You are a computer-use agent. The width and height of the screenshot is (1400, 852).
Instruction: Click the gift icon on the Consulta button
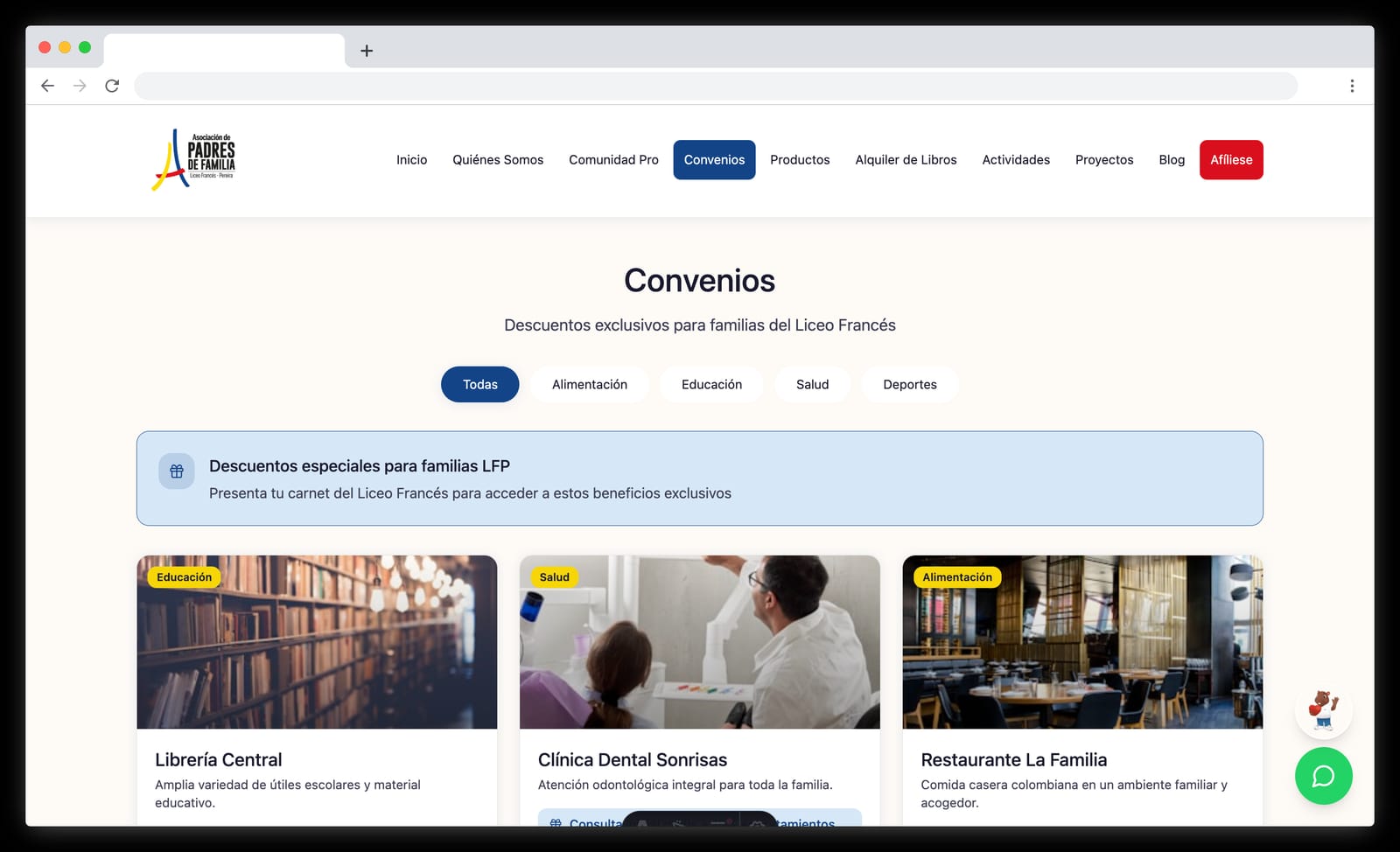[x=554, y=823]
